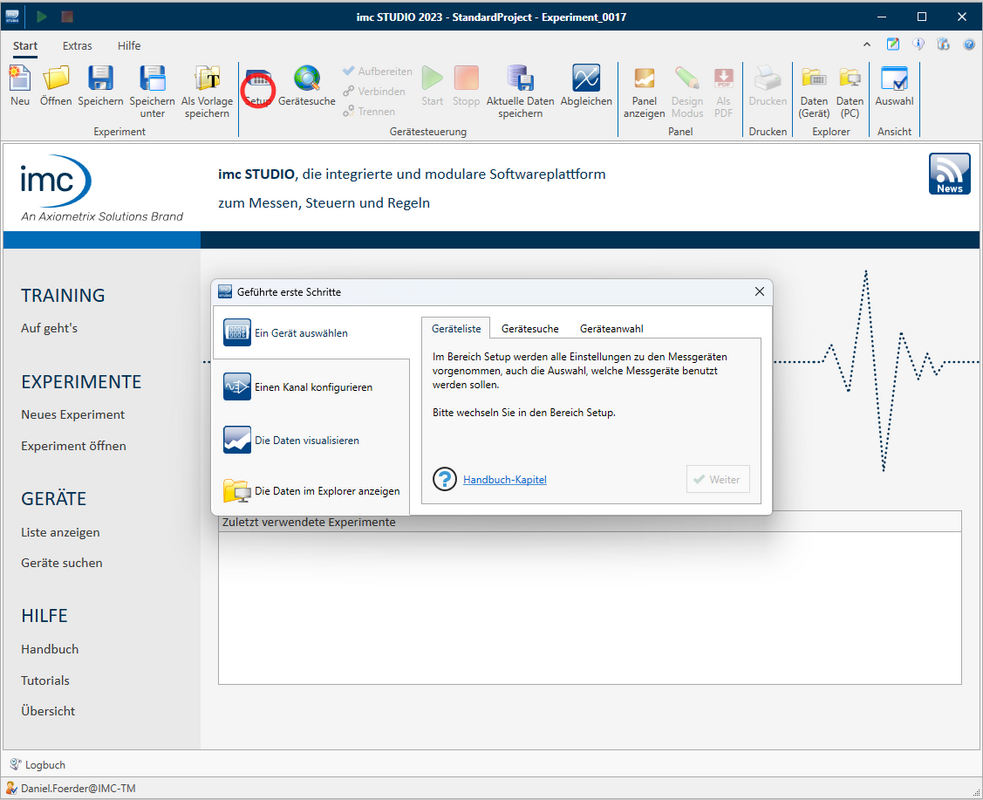Open Daten (Gerät) explorer icon
The width and height of the screenshot is (983, 800).
[x=814, y=80]
